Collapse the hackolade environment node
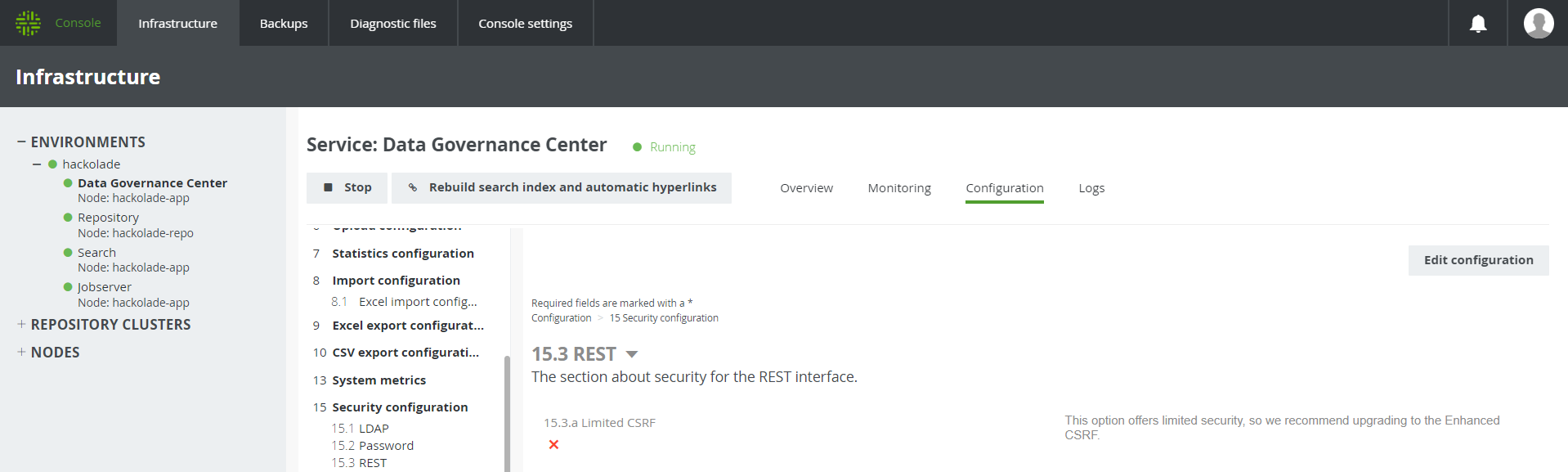The width and height of the screenshot is (1568, 472). click(37, 164)
